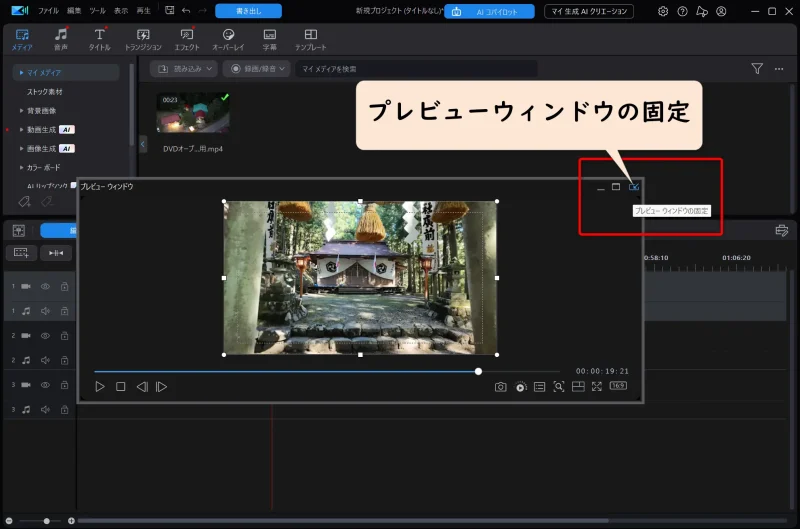Image resolution: width=800 pixels, height=529 pixels.
Task: Click the add tracks icon in timeline
Action: pos(21,253)
